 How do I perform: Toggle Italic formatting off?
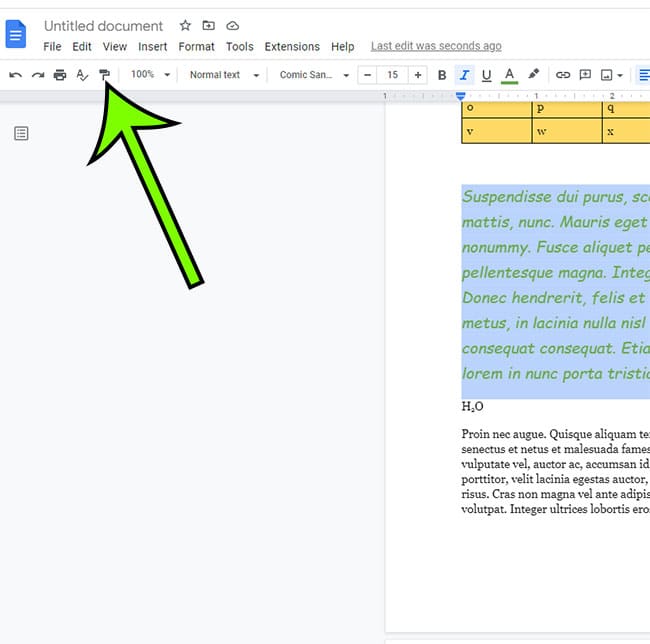tap(464, 75)
